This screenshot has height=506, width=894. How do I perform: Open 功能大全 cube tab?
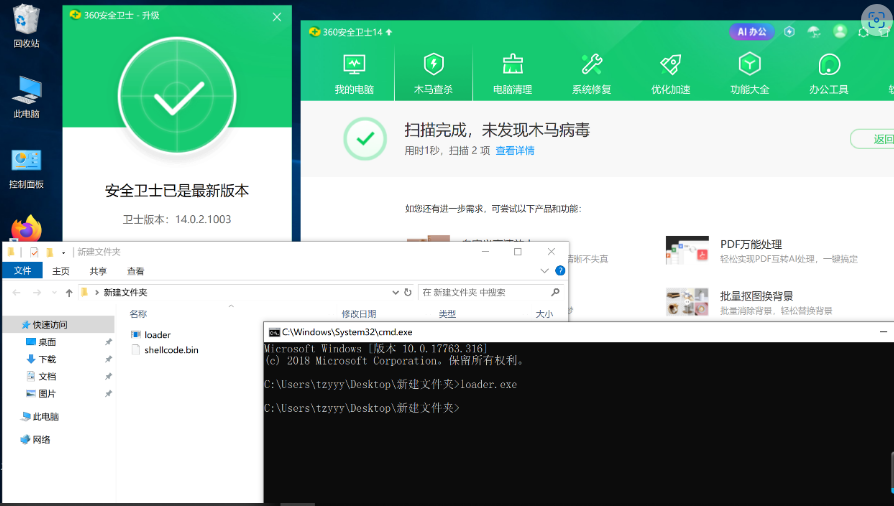pyautogui.click(x=750, y=74)
